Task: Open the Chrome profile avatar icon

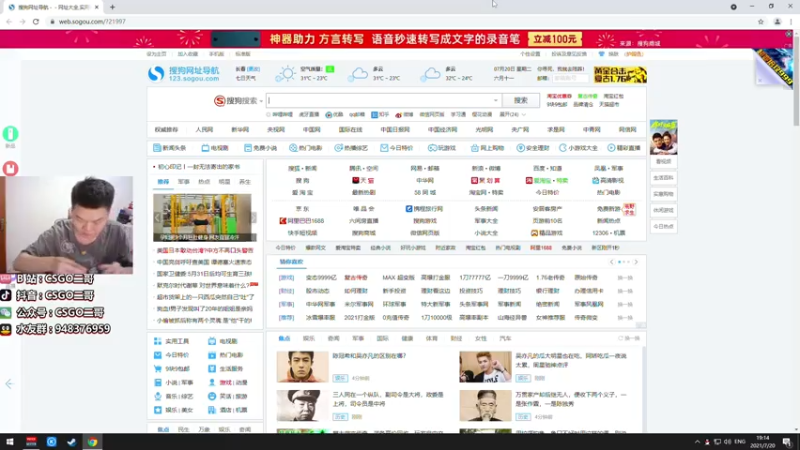Action: [x=778, y=21]
